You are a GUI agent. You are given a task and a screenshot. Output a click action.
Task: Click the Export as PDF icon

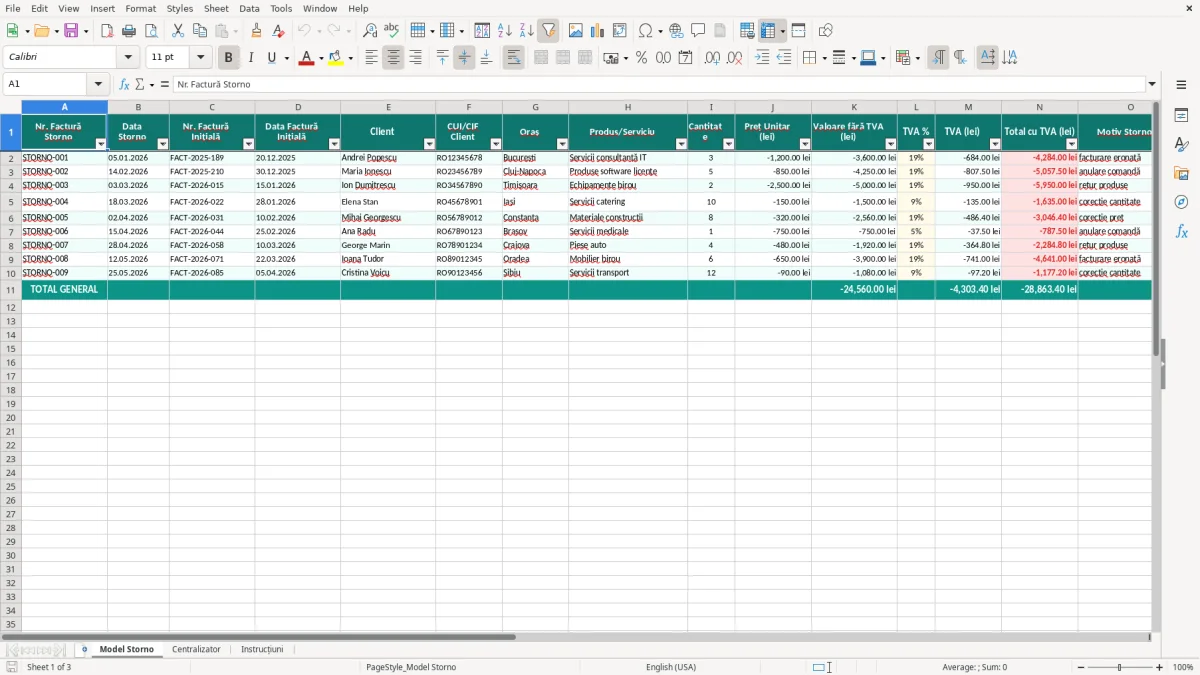(107, 31)
